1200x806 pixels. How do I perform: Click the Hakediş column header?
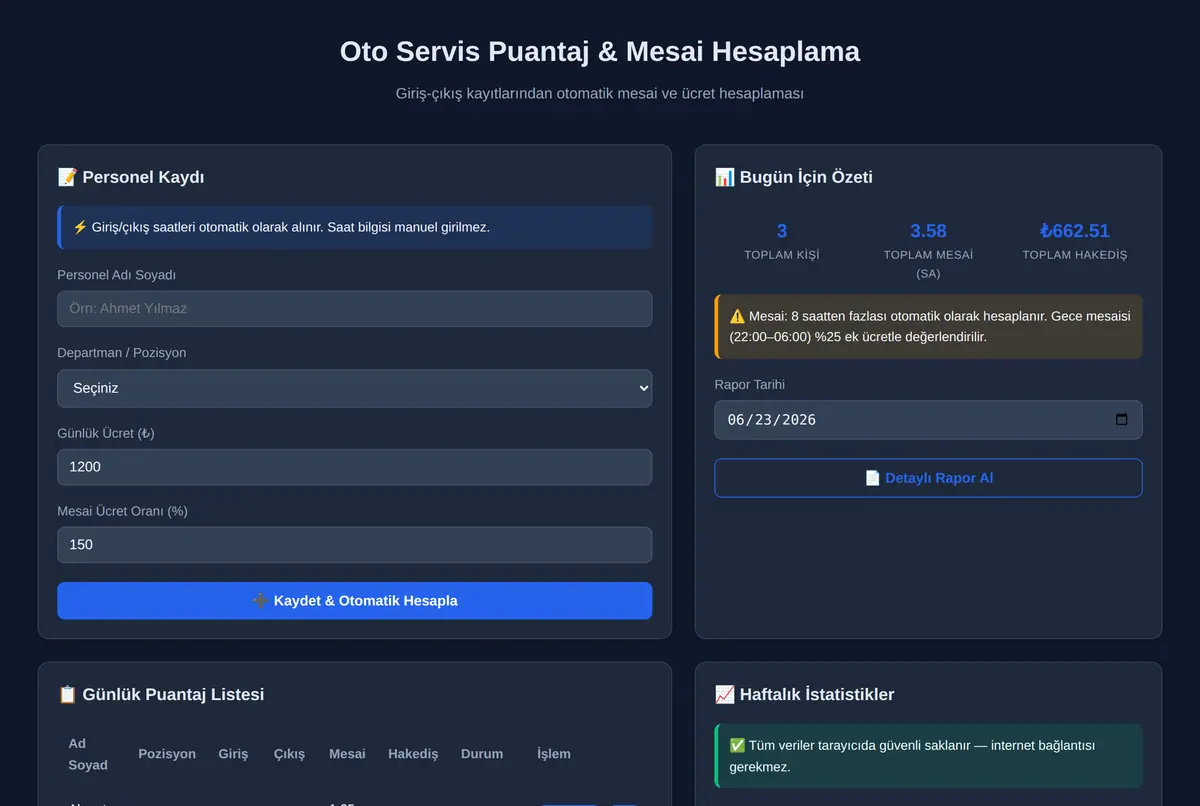click(x=413, y=754)
